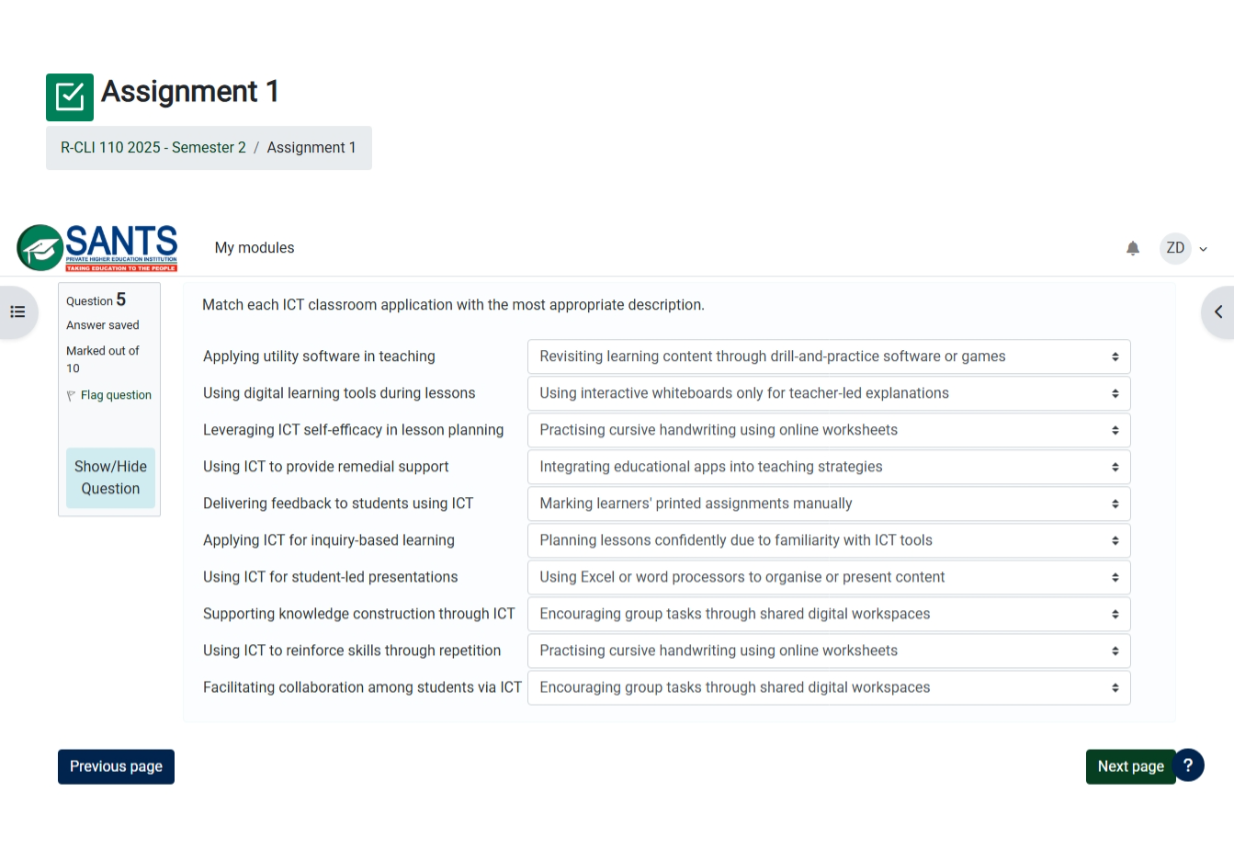This screenshot has width=1234, height=842.
Task: Open dropdown for Facilitating collaboration among students
Action: click(x=828, y=688)
